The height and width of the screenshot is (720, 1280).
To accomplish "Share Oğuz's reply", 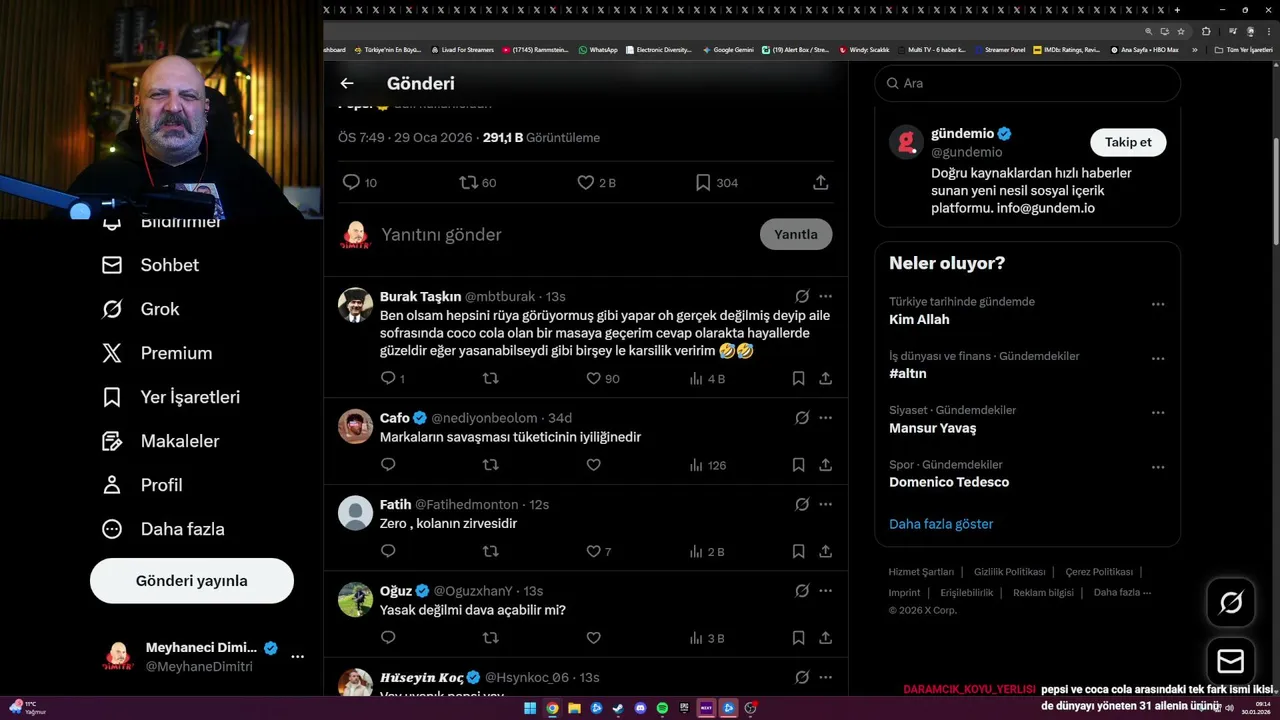I will (x=826, y=637).
